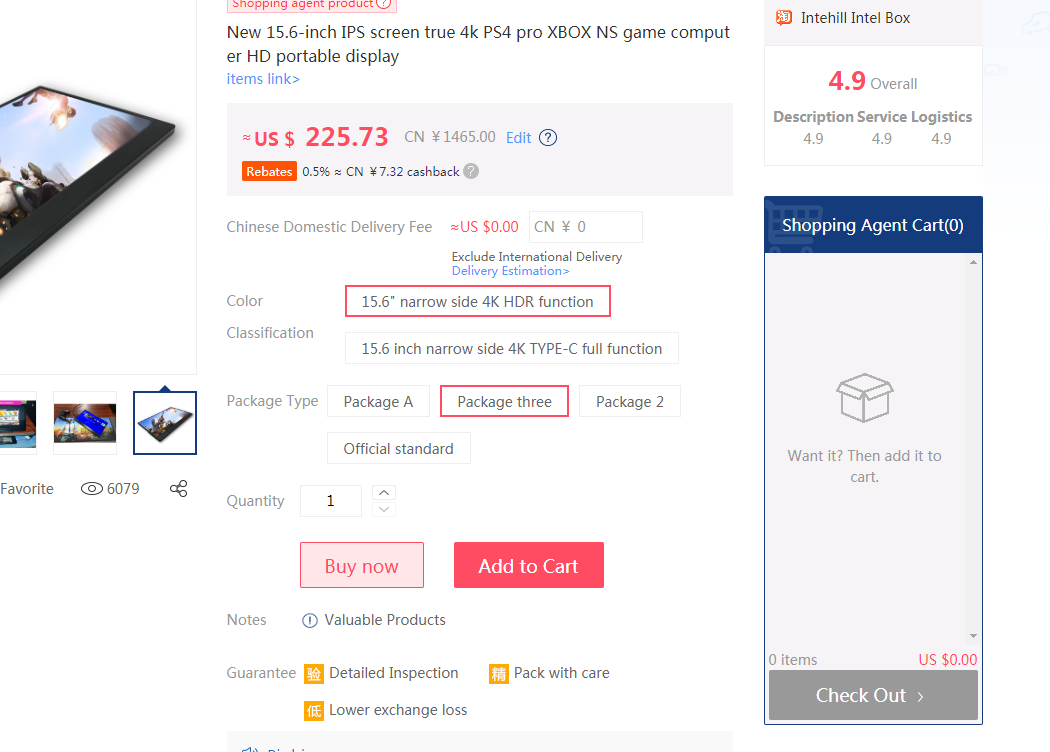1050x752 pixels.
Task: Click the Pack with care icon
Action: click(499, 674)
